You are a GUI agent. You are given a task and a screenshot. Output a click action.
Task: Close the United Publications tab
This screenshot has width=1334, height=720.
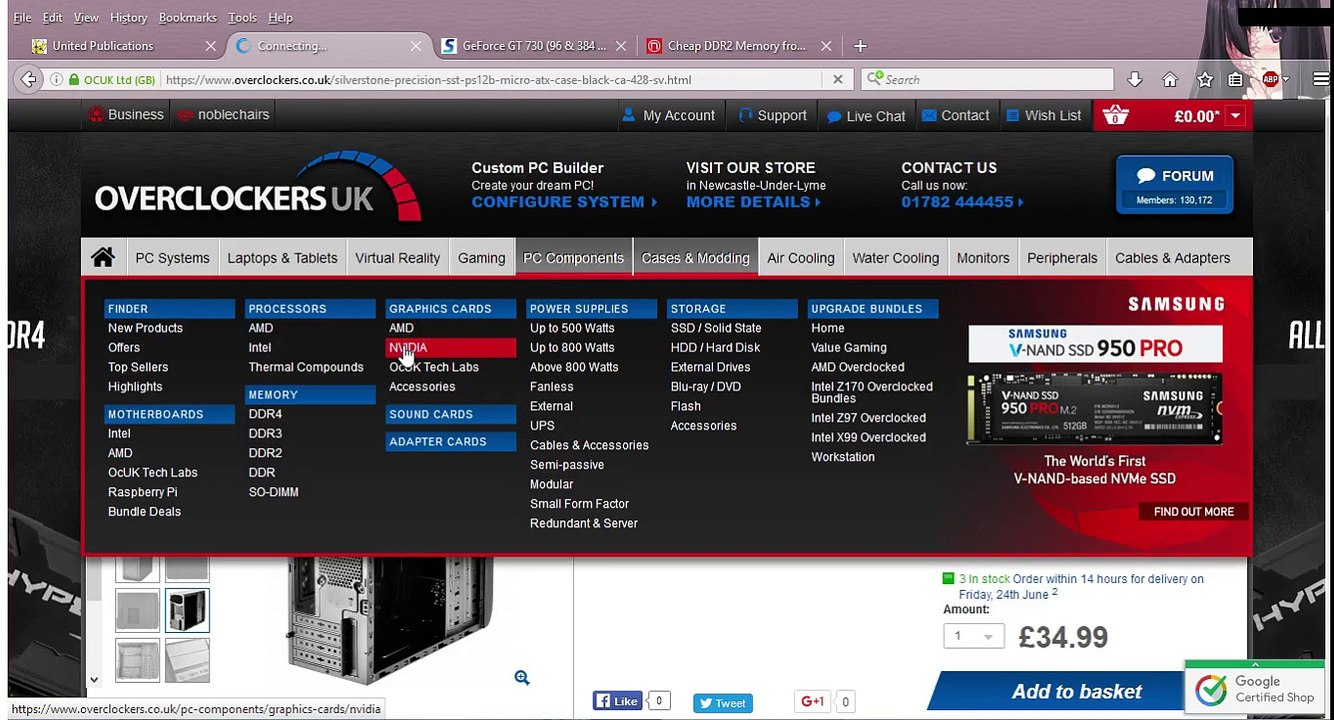point(210,46)
